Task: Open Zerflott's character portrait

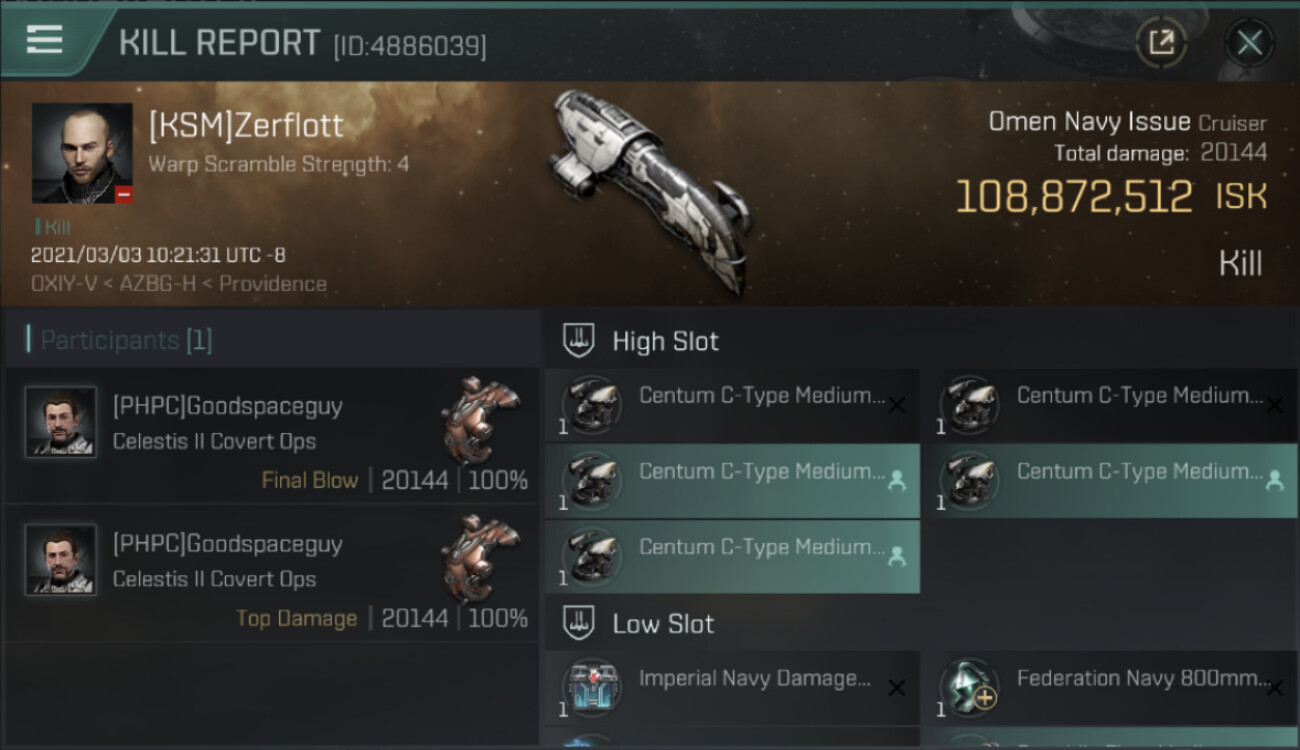Action: [x=82, y=153]
